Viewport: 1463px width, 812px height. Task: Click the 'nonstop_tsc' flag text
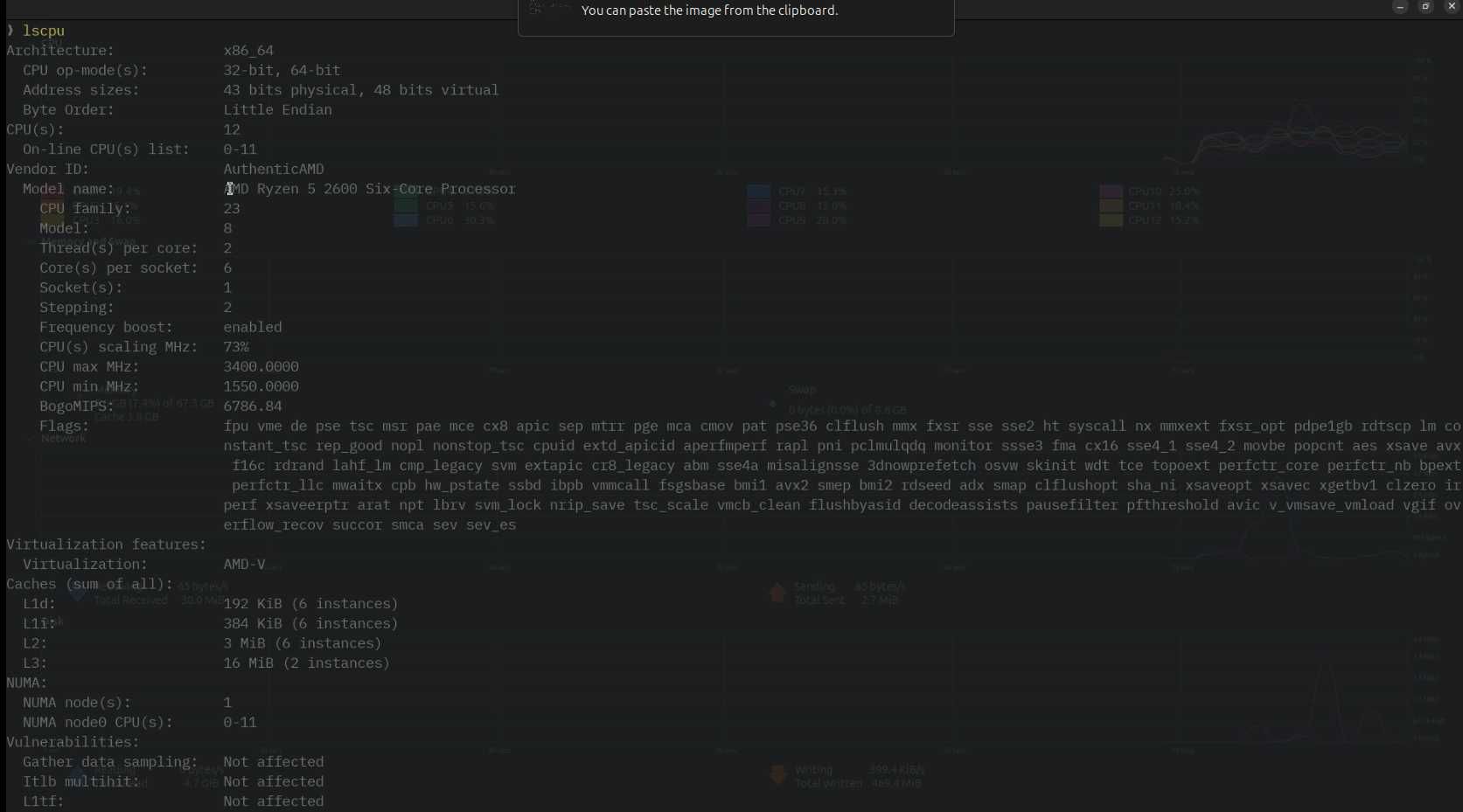[x=478, y=447]
